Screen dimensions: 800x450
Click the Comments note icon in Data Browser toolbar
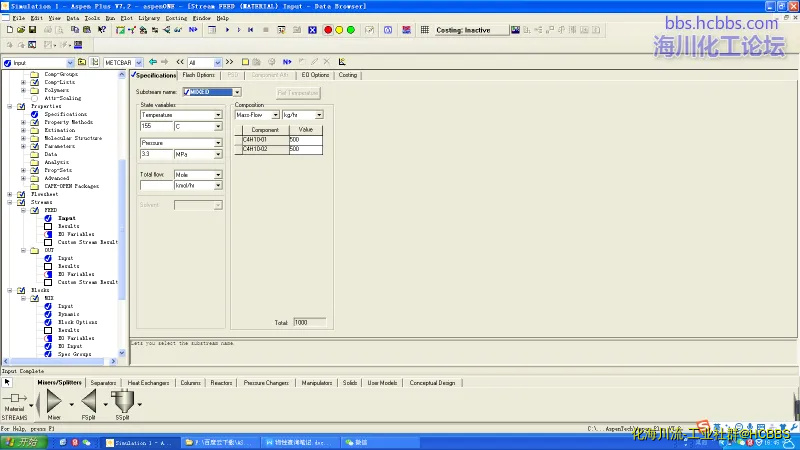[x=245, y=62]
